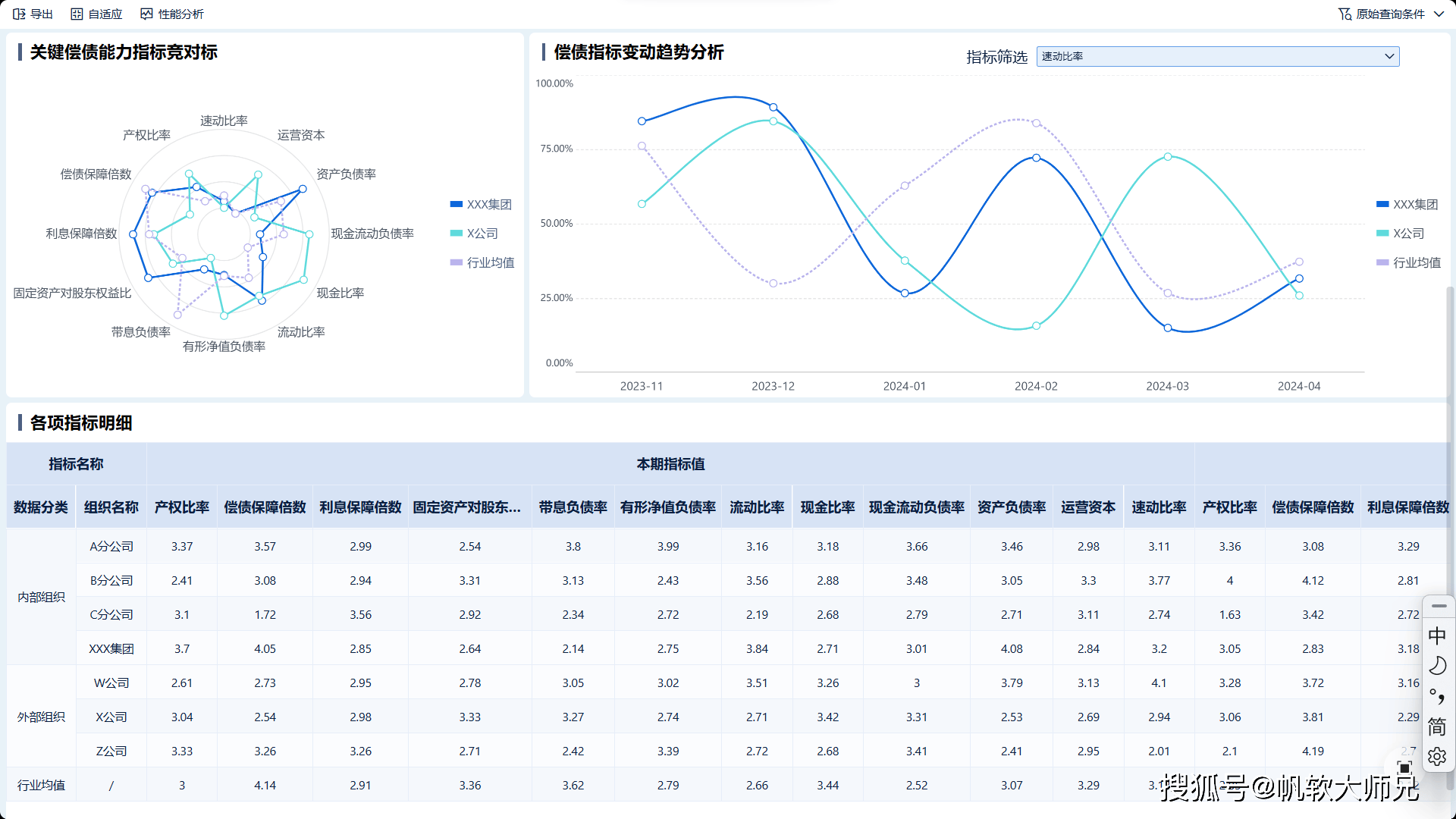Click the 自适应 fit-layout icon

tap(77, 14)
